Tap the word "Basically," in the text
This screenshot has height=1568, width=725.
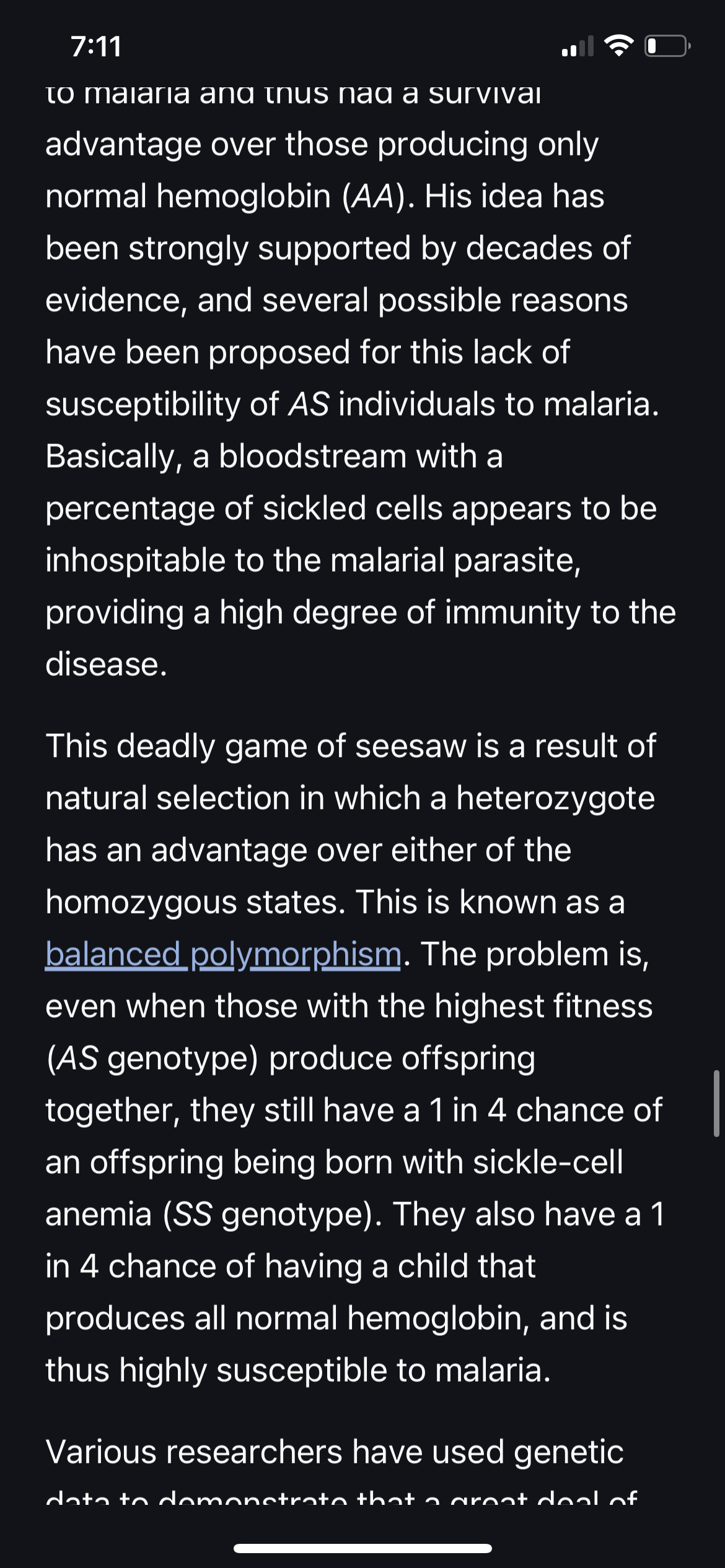point(114,457)
